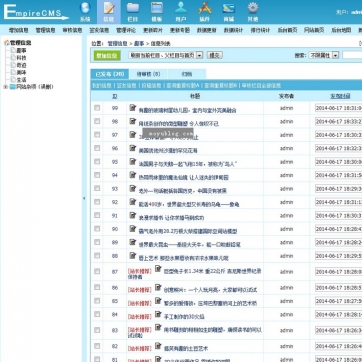
Task: Open the 查询重复标题A link
Action: 183,86
